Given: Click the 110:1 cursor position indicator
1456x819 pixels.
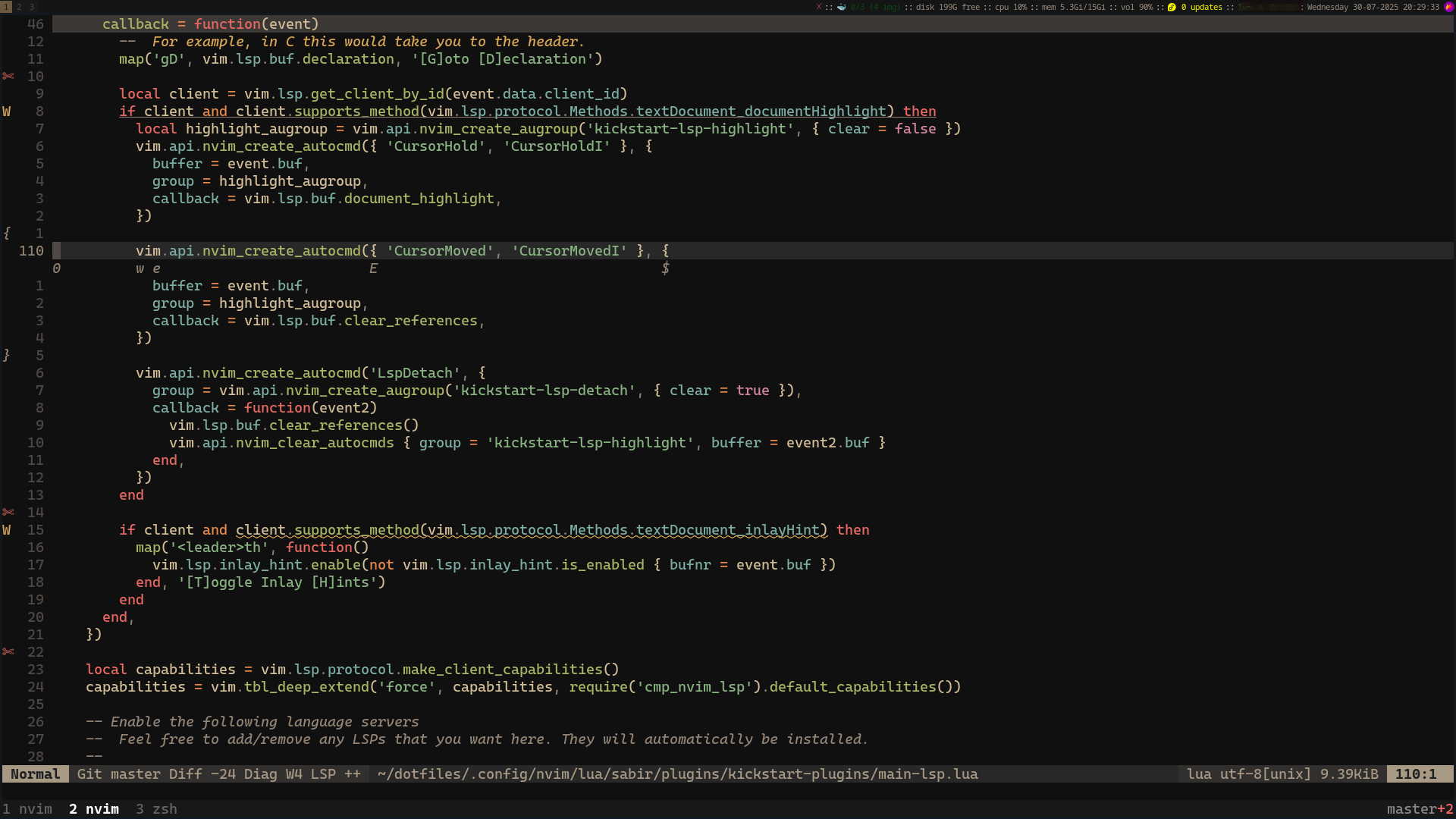Looking at the screenshot, I should click(1415, 774).
